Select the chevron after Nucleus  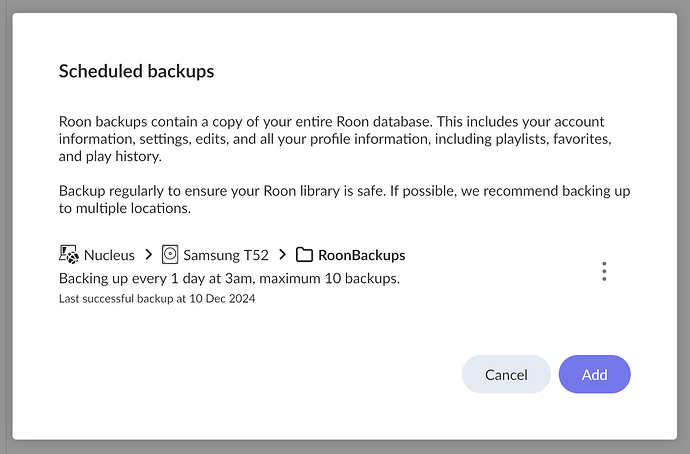point(149,255)
